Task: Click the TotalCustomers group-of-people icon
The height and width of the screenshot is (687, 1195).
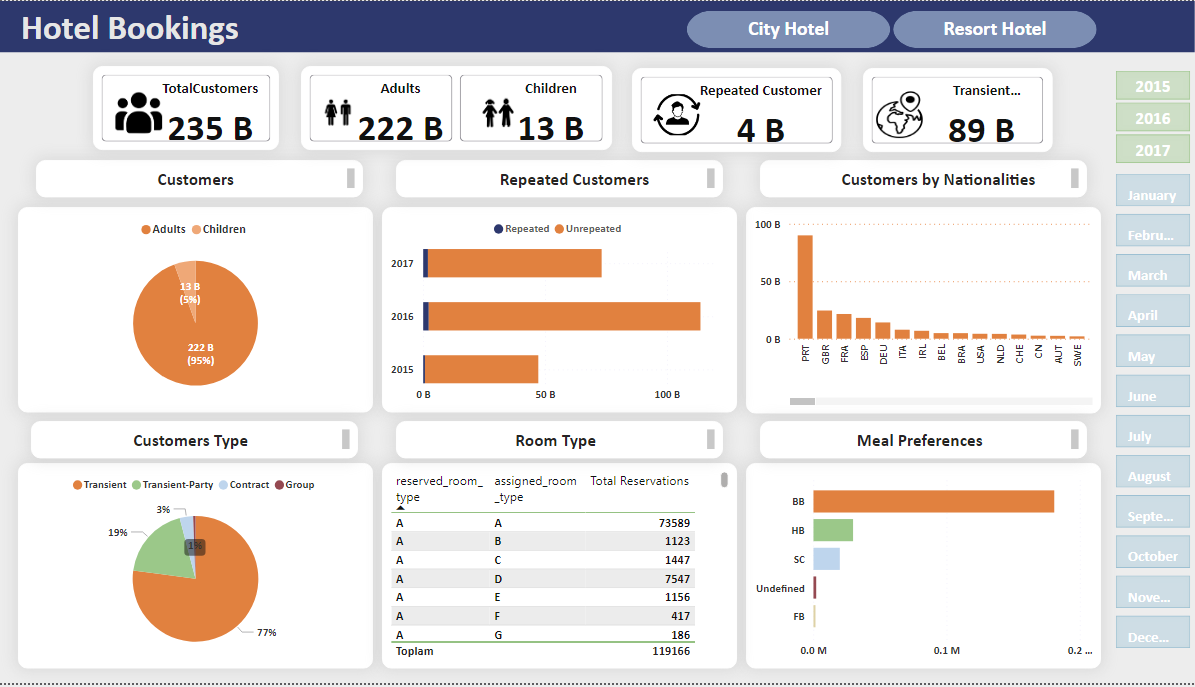Action: (x=138, y=113)
